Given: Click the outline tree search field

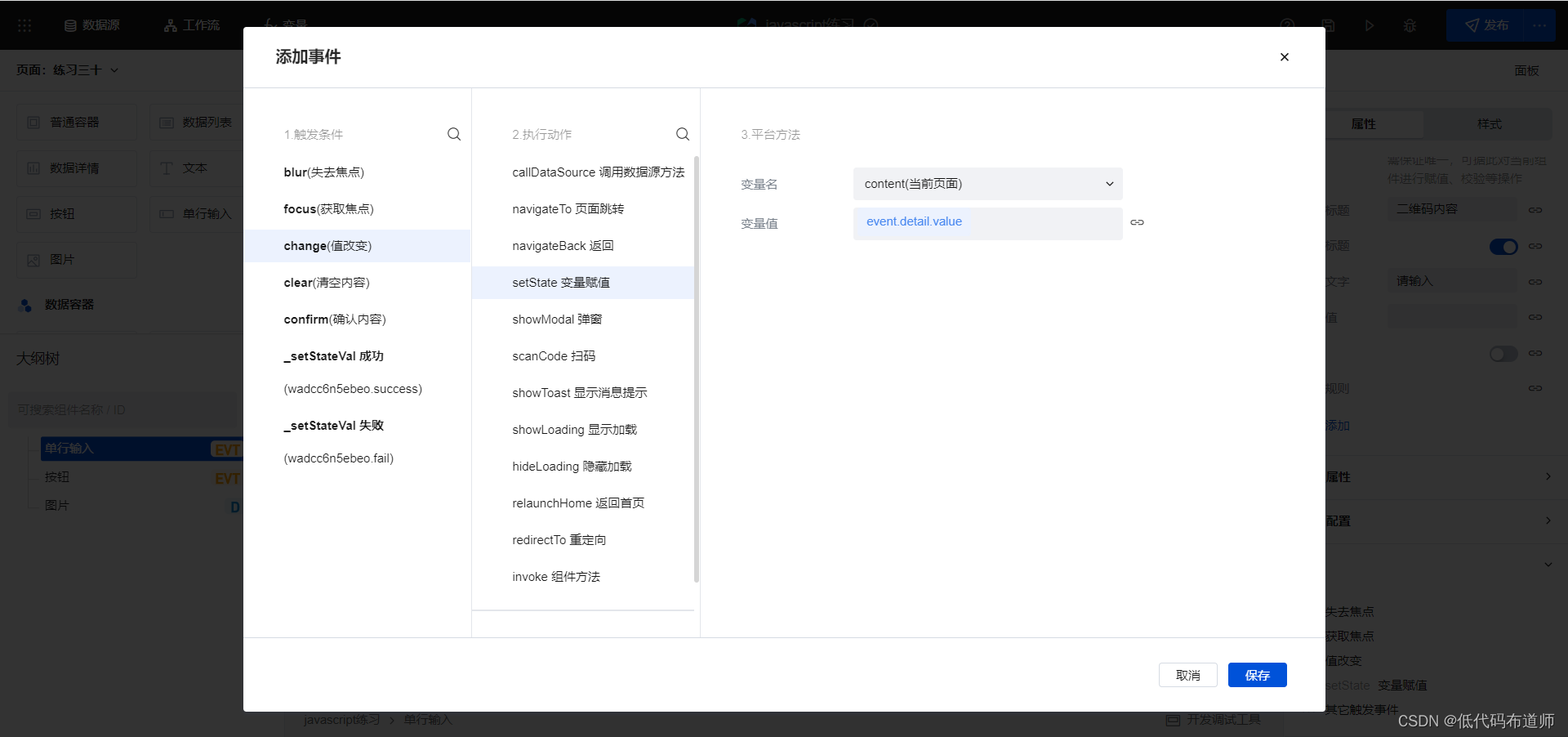Looking at the screenshot, I should (x=122, y=409).
